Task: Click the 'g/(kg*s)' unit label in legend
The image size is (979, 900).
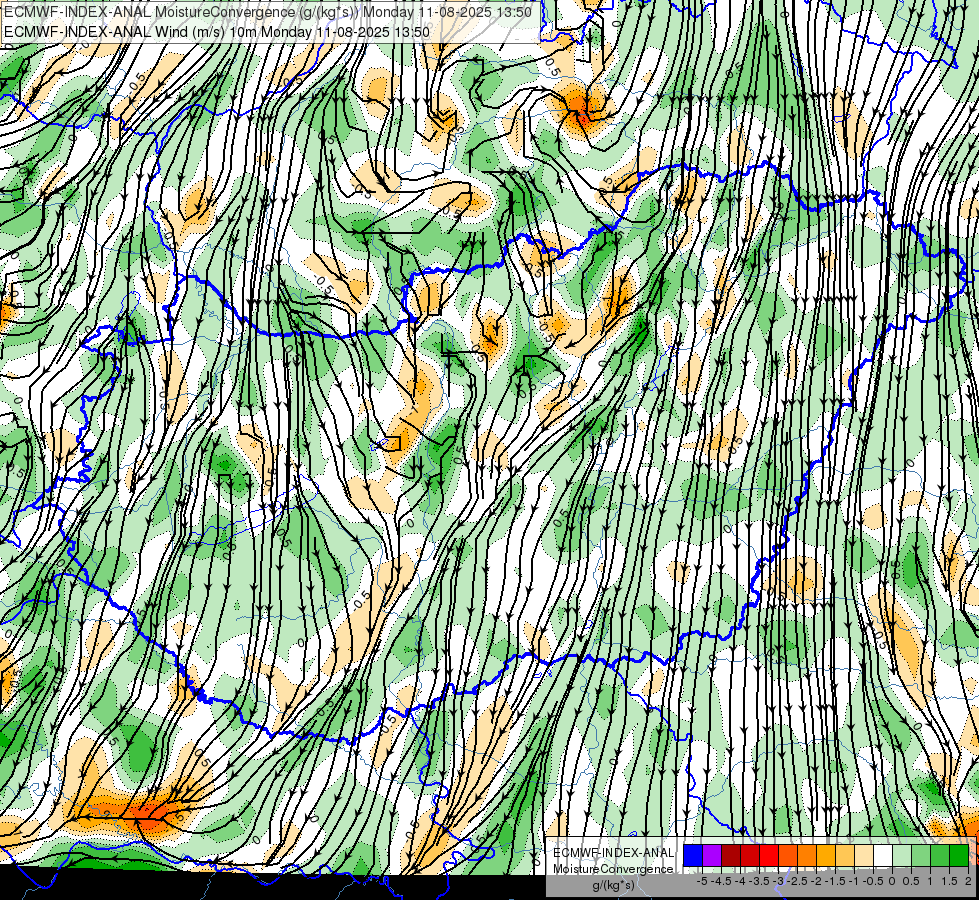Action: [x=613, y=886]
